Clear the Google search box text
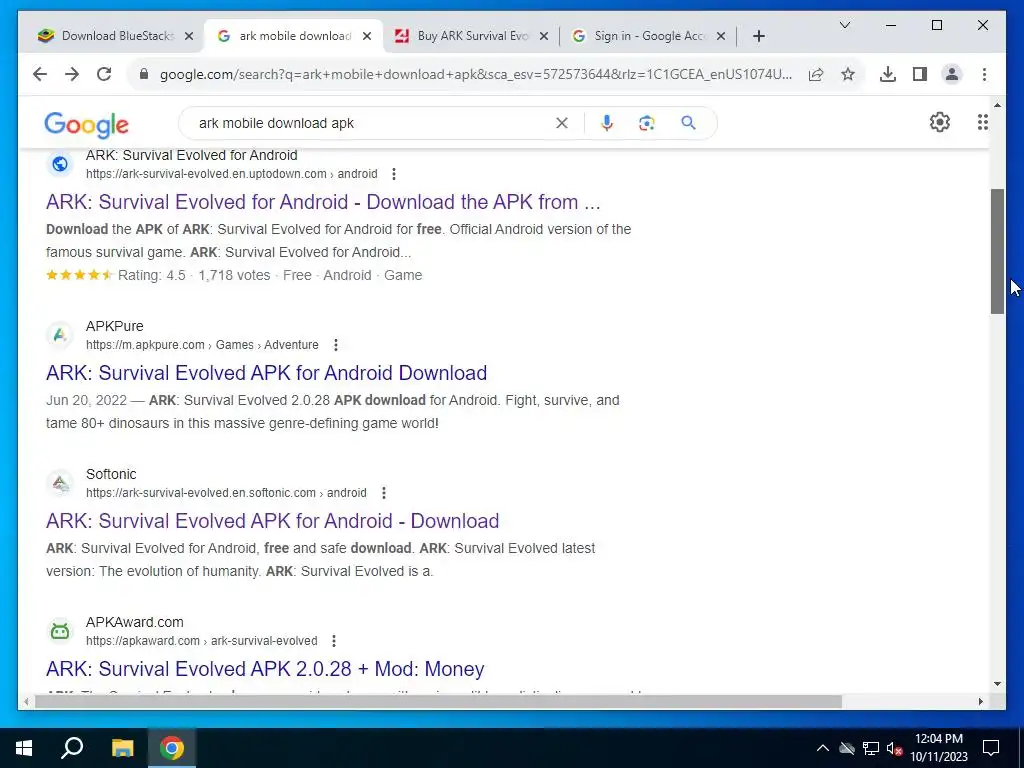The height and width of the screenshot is (768, 1024). (562, 123)
